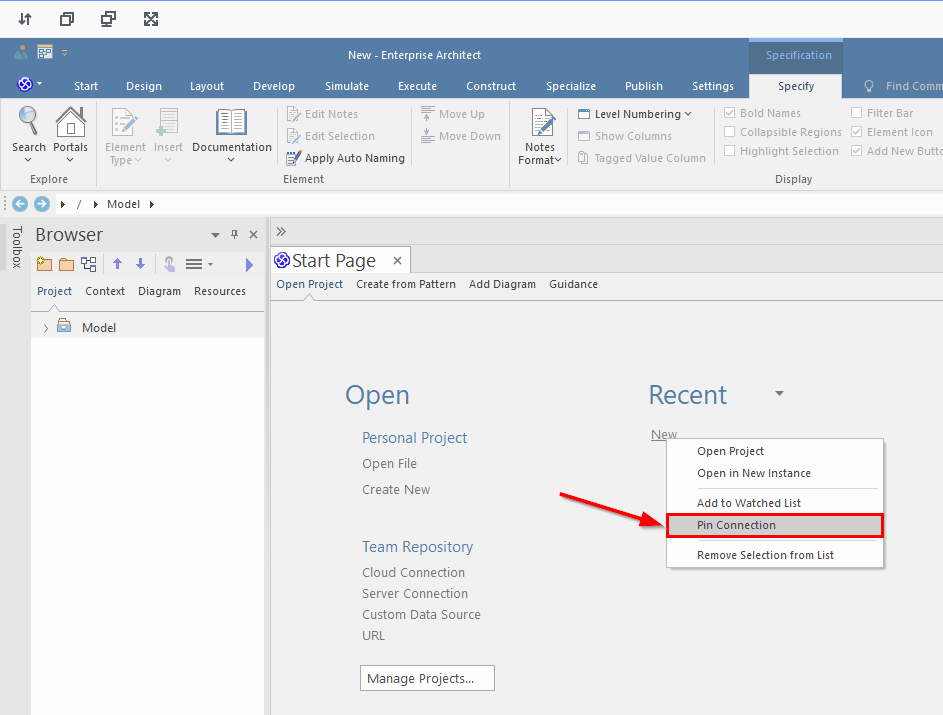943x715 pixels.
Task: Click the Cloud Connection link
Action: (413, 572)
